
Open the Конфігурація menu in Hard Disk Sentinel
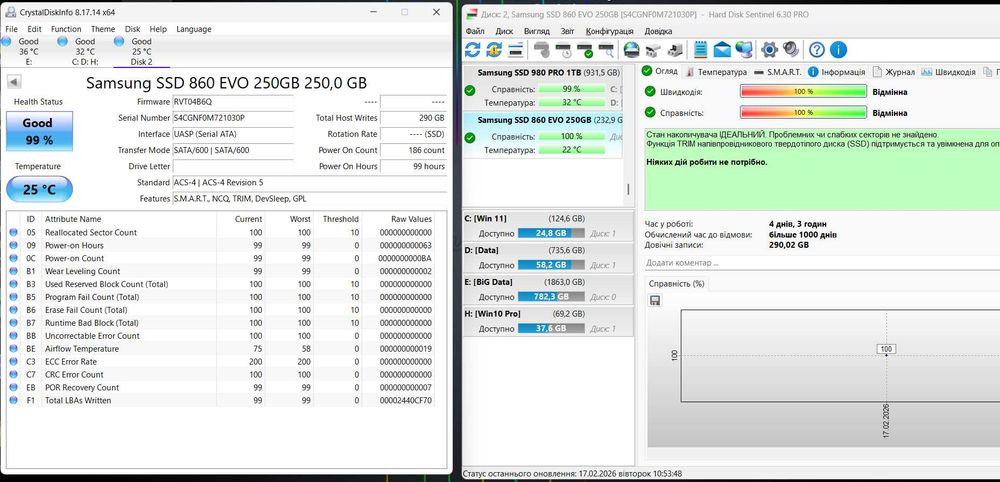(610, 31)
